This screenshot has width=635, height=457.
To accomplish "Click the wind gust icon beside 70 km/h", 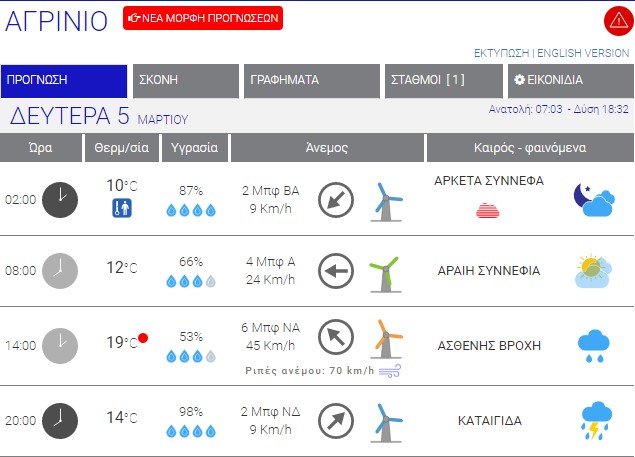I will click(388, 371).
